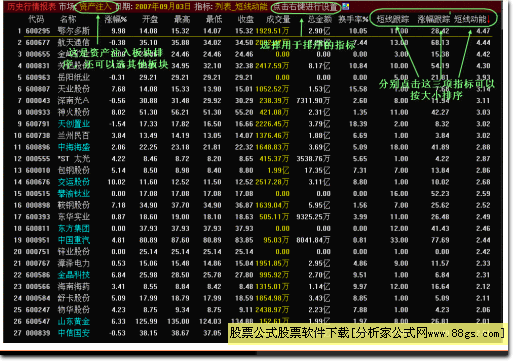Sort by the 涨幅跟踪 column header
Screen dimensions: 515x362
click(434, 19)
